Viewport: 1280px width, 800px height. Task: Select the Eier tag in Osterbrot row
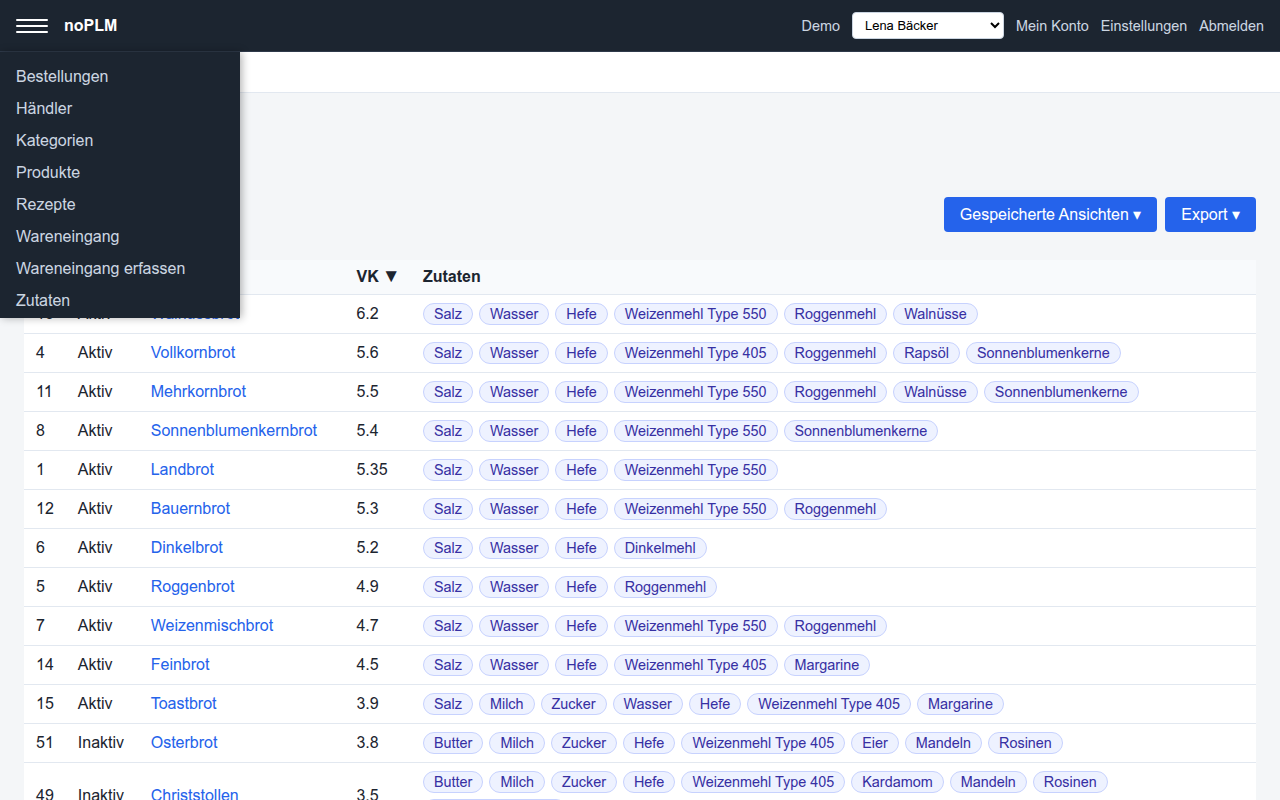tap(875, 743)
